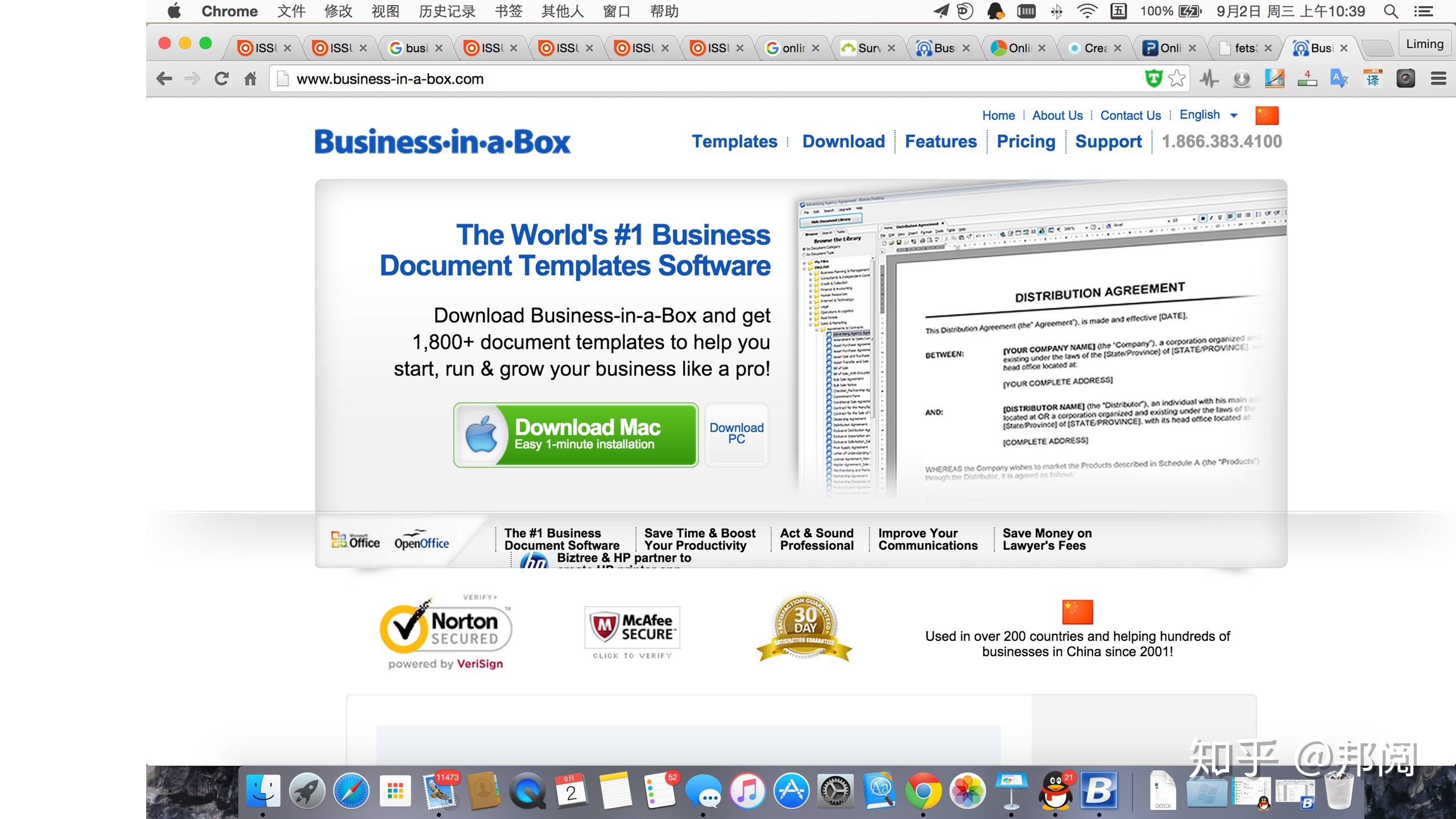Open the 历史记录 menu
1456x819 pixels.
447,11
